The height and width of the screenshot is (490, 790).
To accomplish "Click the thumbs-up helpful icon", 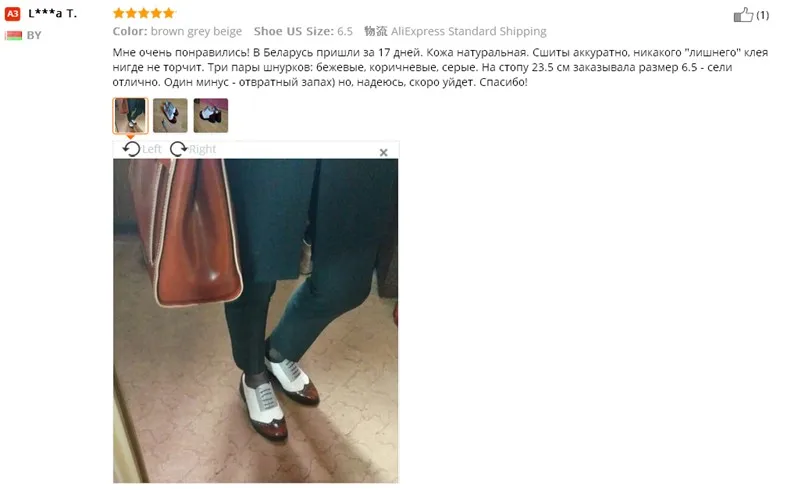I will click(743, 15).
